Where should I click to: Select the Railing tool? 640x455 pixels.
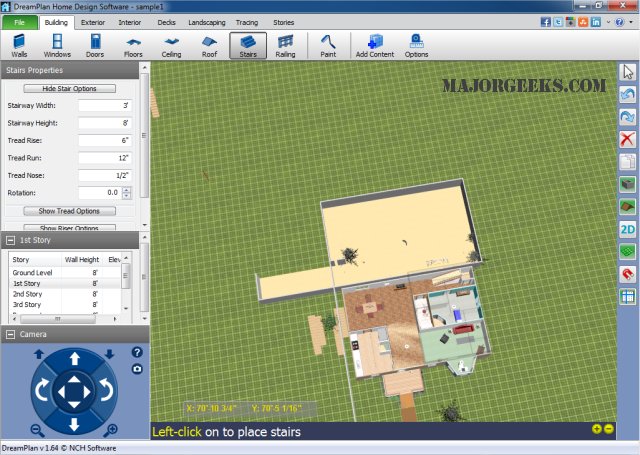(285, 46)
